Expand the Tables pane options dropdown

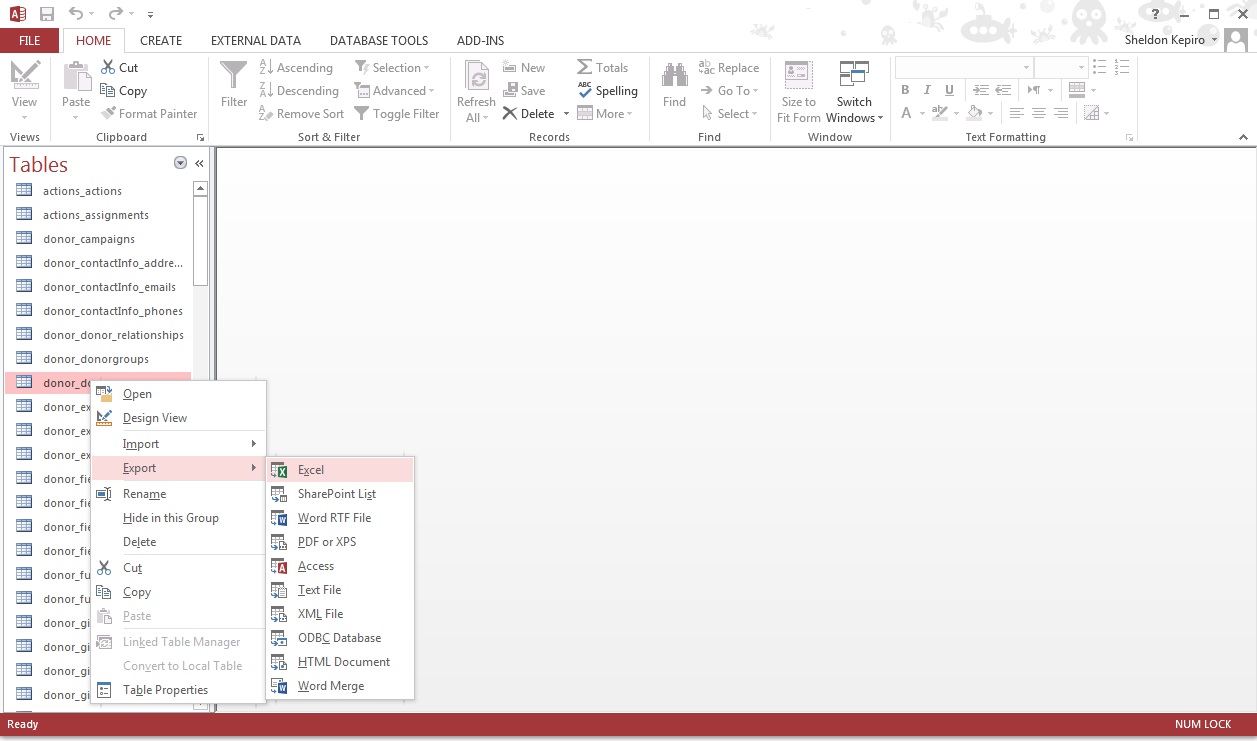click(180, 163)
